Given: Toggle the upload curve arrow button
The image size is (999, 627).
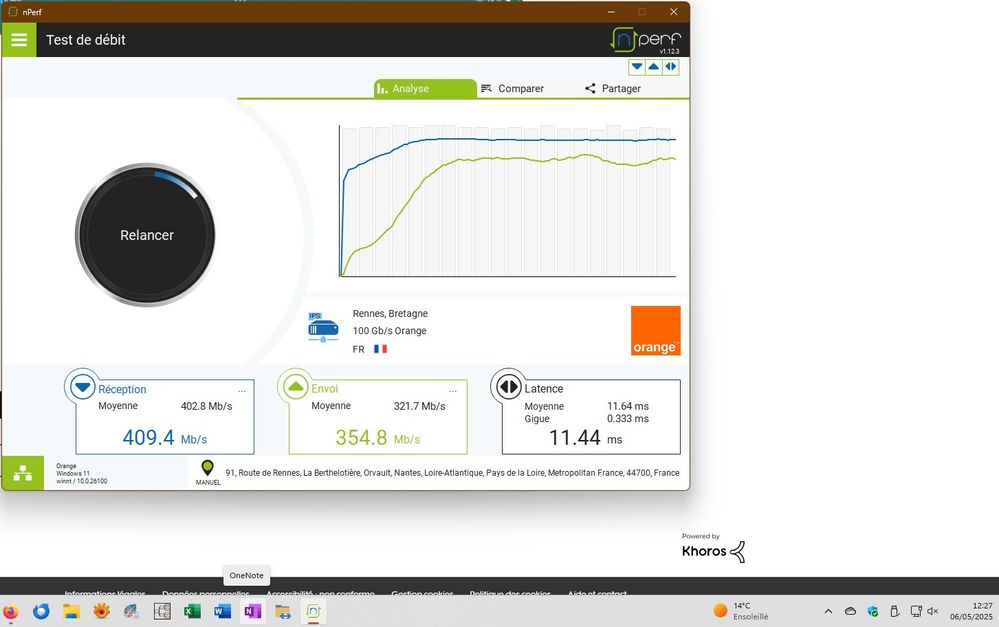Looking at the screenshot, I should [654, 67].
